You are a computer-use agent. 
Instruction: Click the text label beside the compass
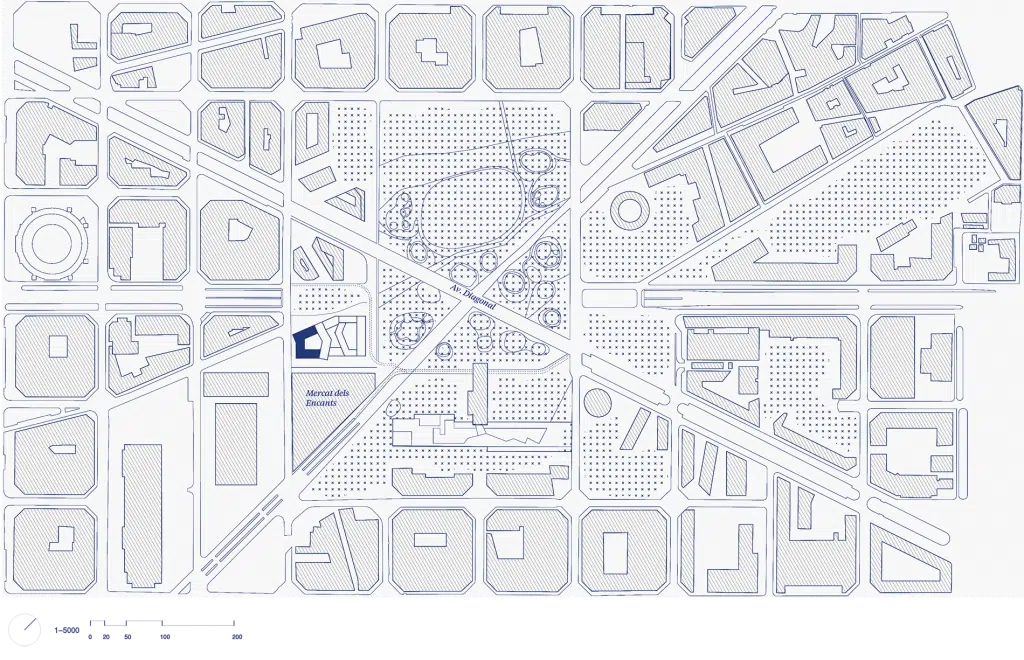pyautogui.click(x=63, y=631)
